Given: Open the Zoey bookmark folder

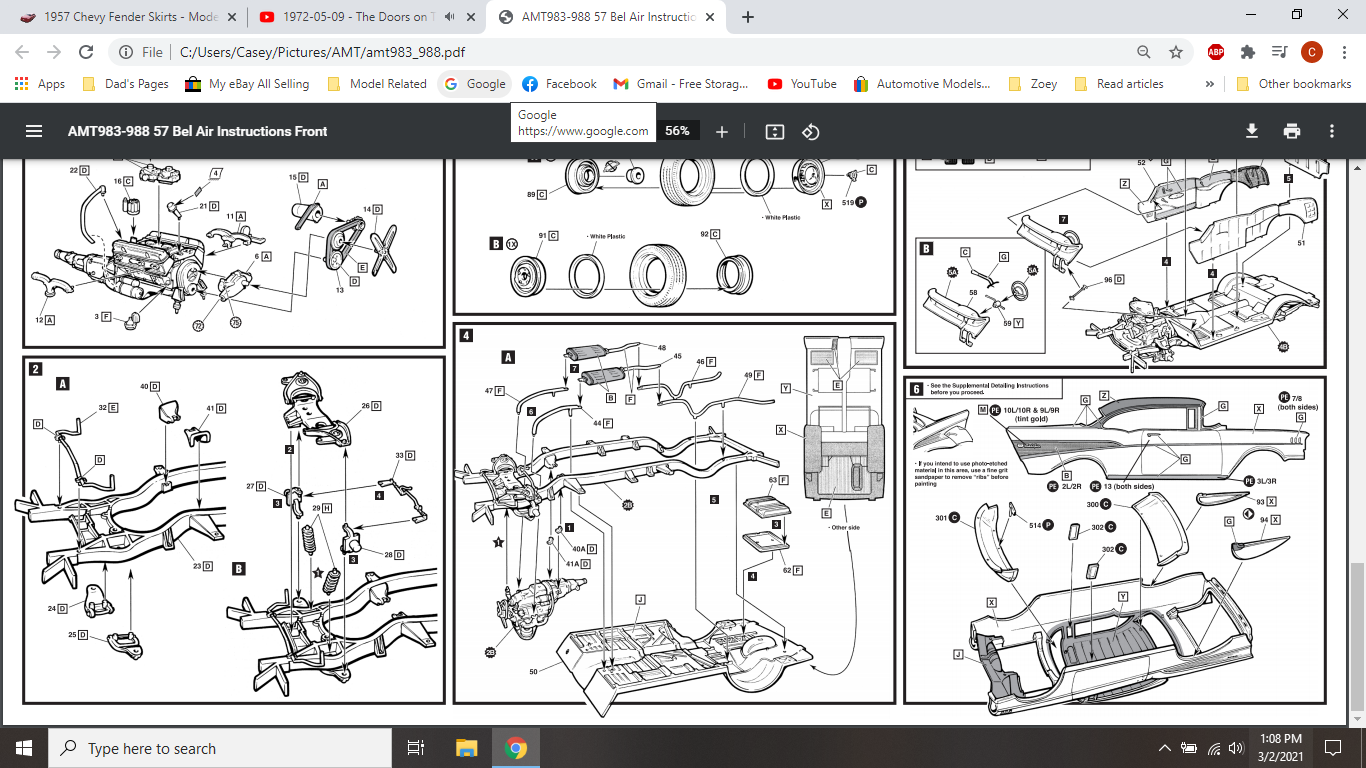Looking at the screenshot, I should [1034, 84].
